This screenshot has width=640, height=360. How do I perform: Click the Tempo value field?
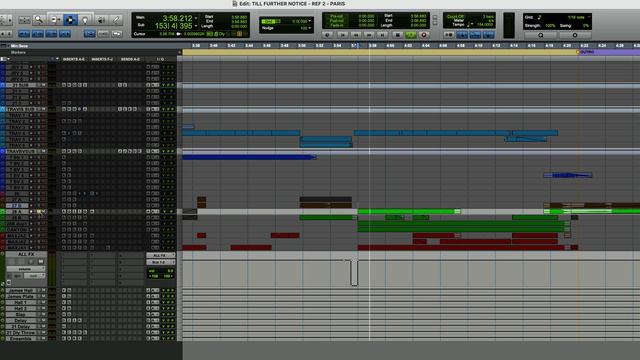484,24
